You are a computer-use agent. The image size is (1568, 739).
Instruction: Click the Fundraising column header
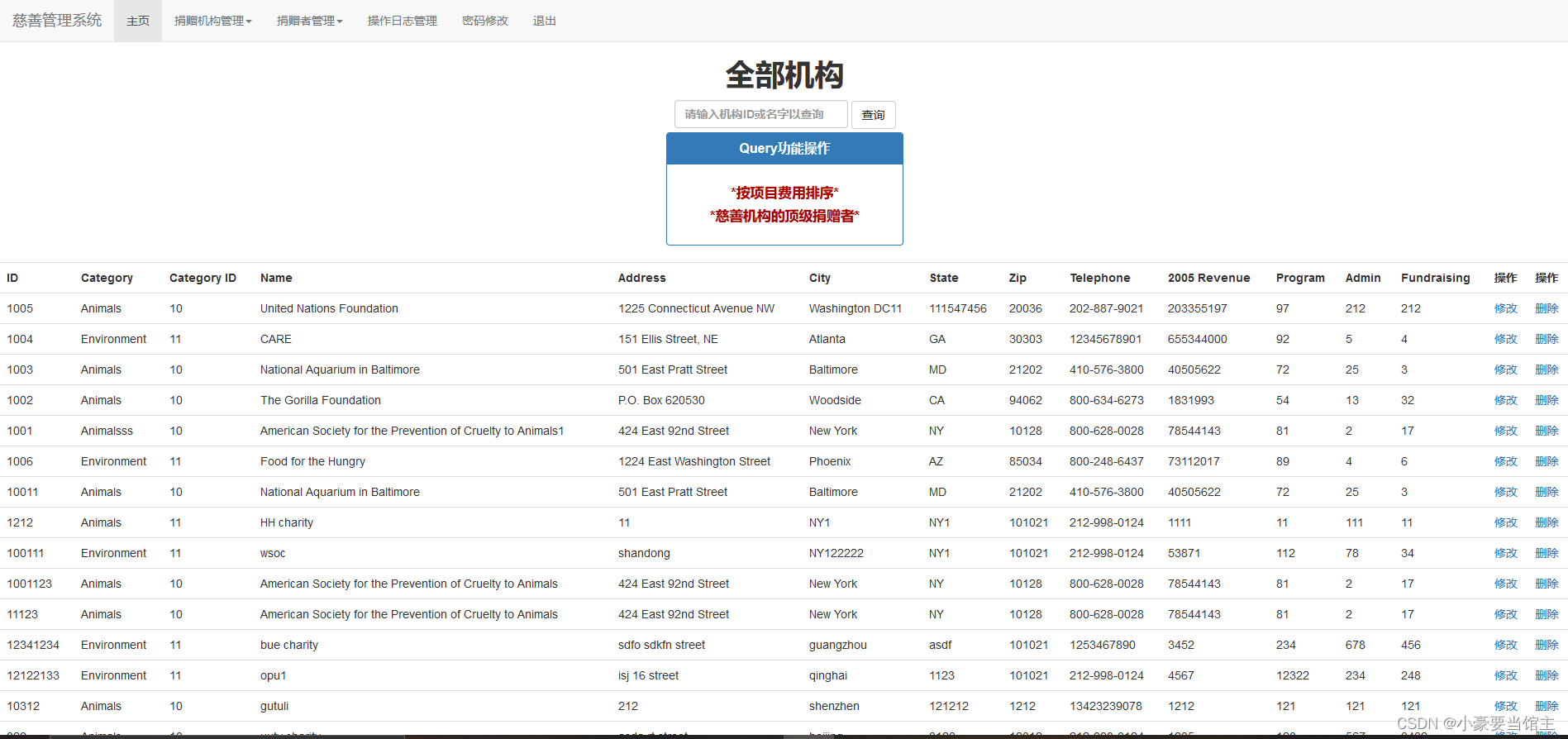(1435, 278)
